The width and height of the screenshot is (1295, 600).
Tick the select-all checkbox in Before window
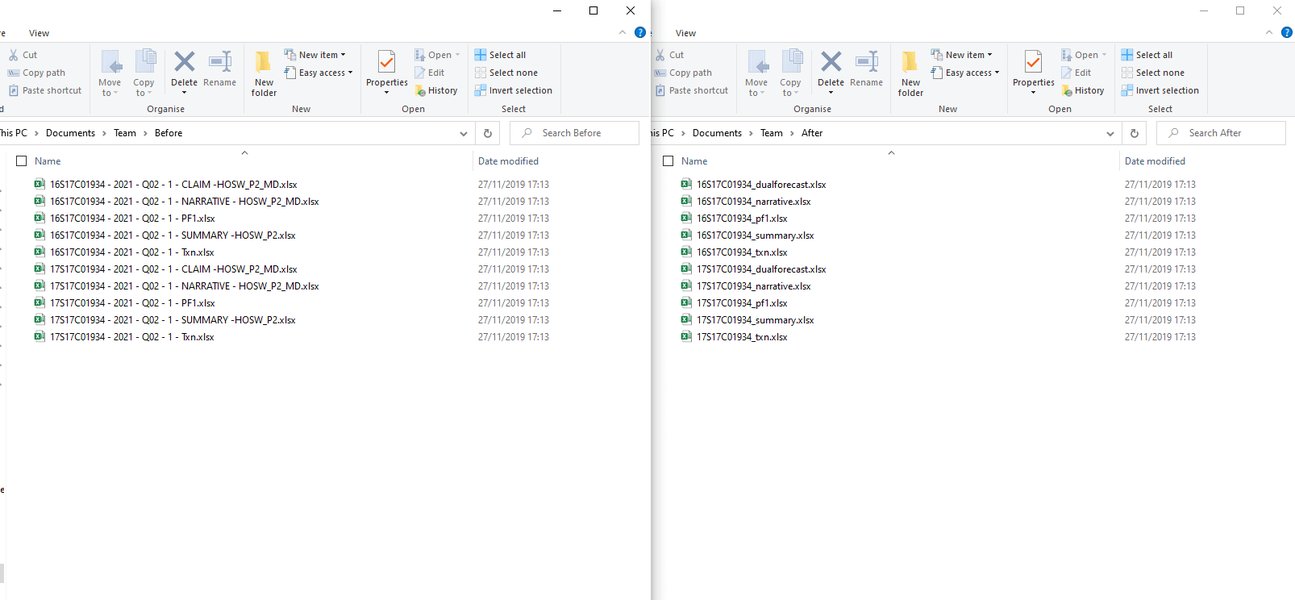click(21, 161)
